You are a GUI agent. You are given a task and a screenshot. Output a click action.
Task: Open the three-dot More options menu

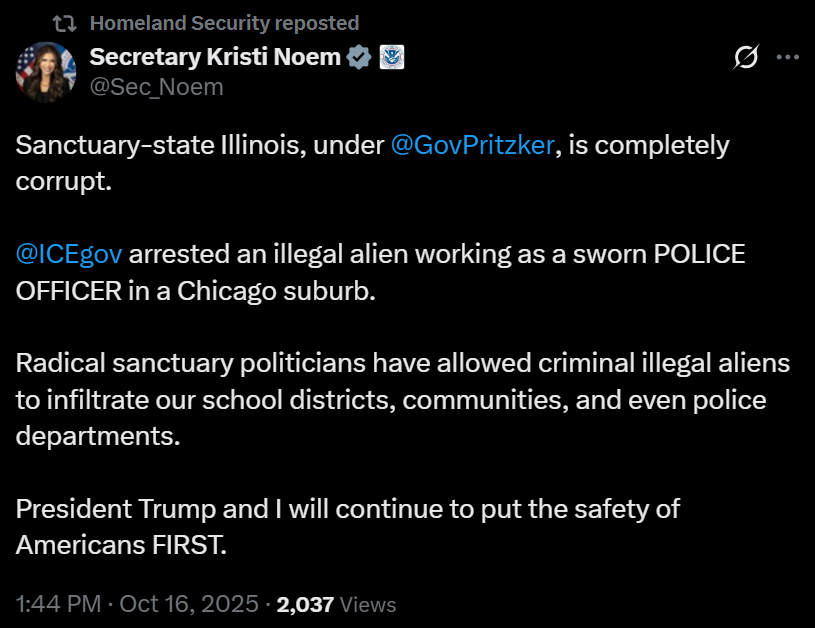[x=788, y=58]
